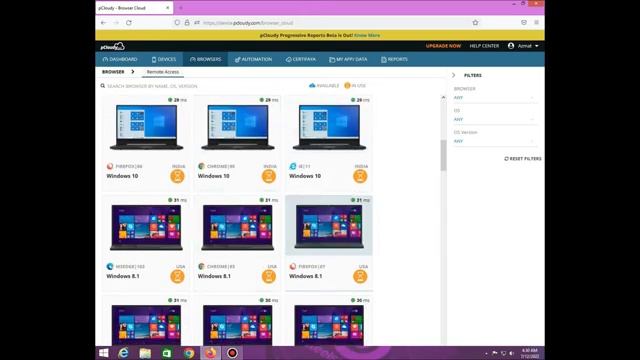
Task: Click Know More in the yellow banner
Action: point(367,36)
